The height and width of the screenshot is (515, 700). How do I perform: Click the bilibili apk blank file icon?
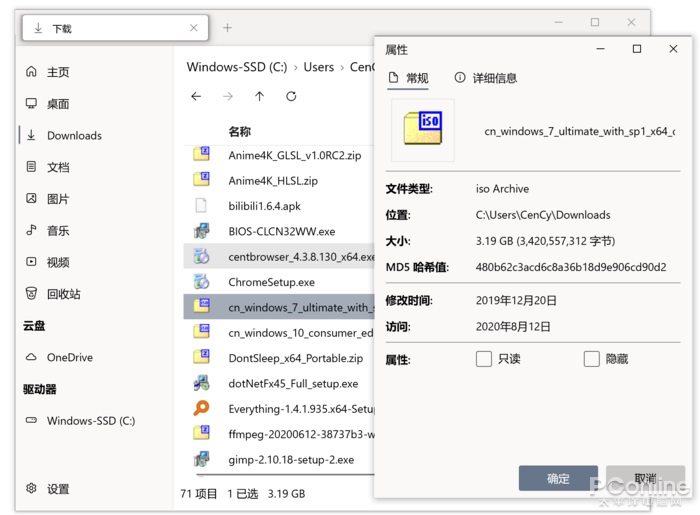click(201, 205)
